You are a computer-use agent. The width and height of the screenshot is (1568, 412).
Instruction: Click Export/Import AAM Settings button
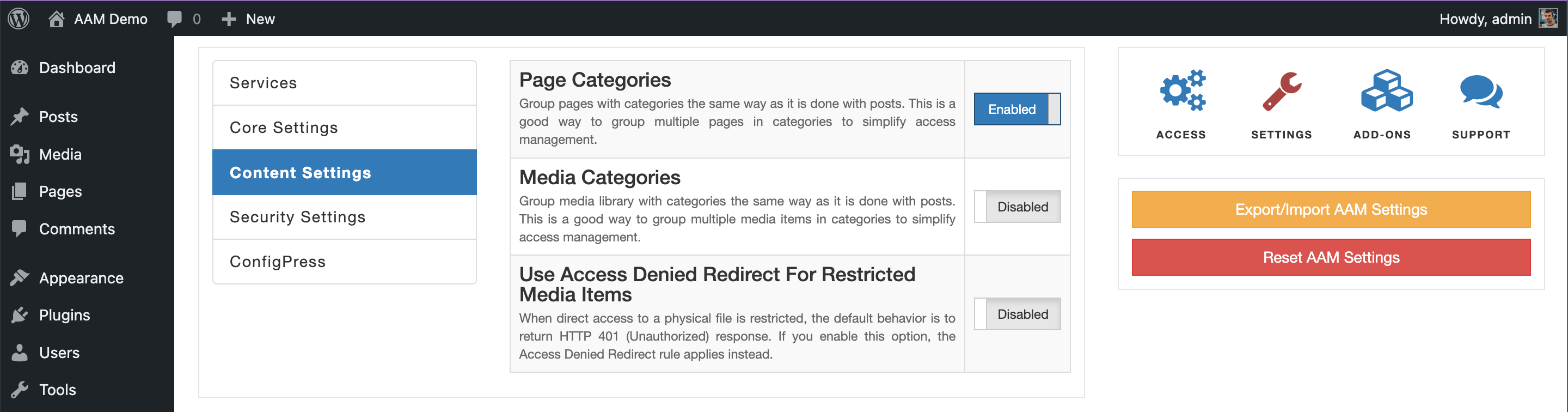coord(1330,209)
